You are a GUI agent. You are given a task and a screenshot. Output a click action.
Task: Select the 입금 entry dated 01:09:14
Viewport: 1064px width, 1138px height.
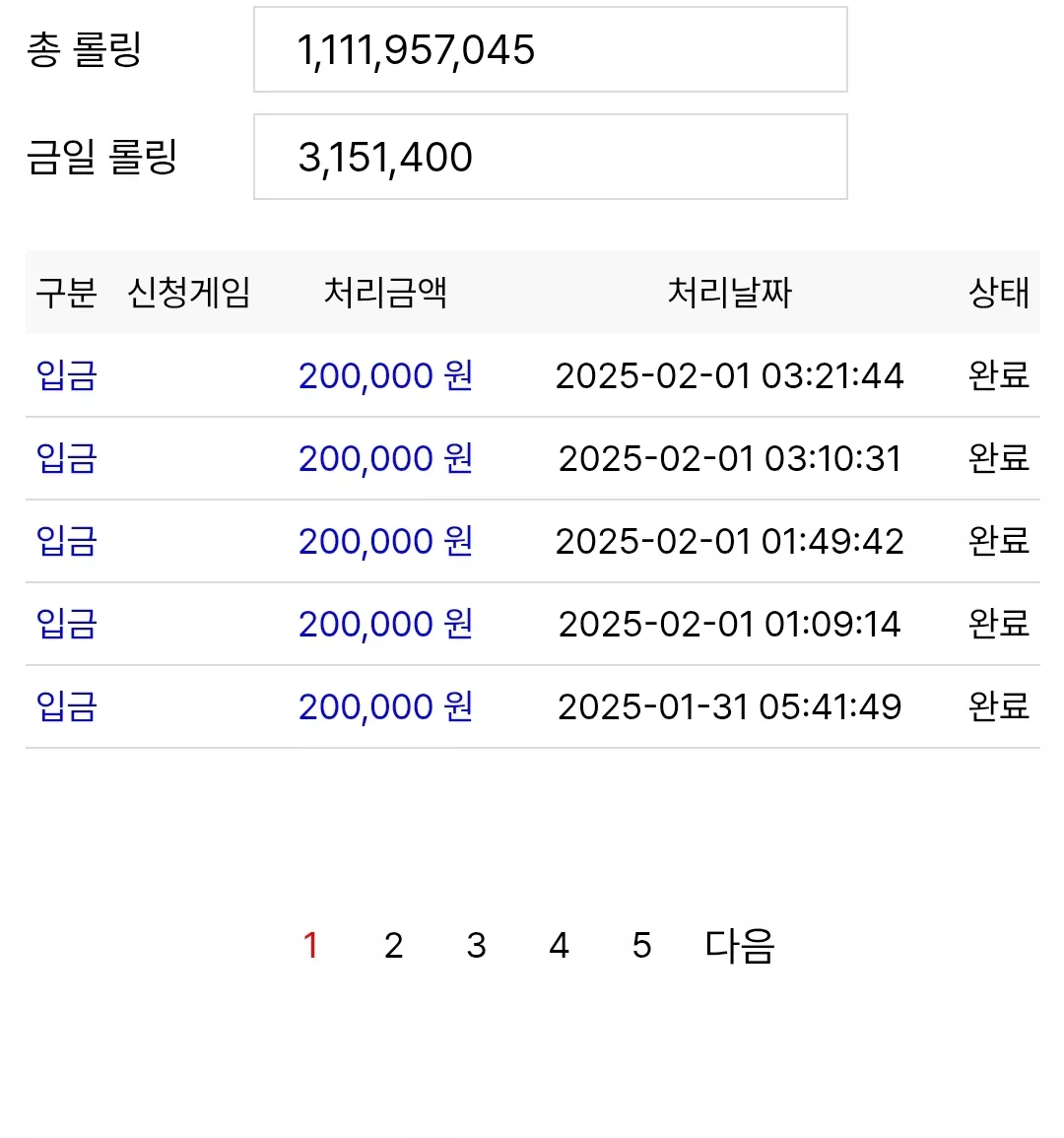click(x=66, y=624)
